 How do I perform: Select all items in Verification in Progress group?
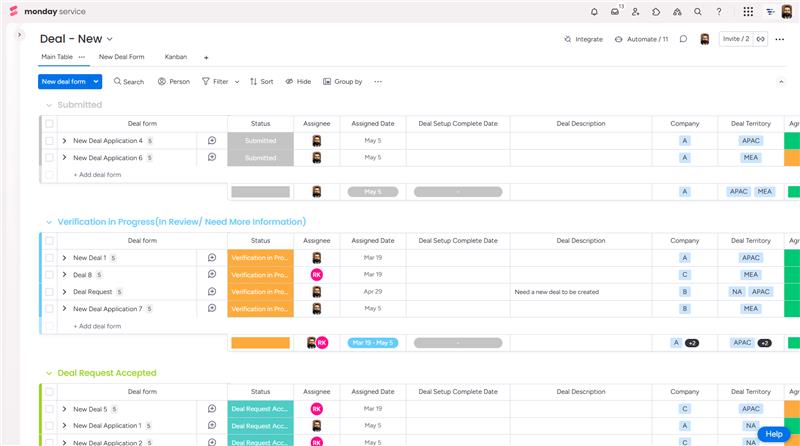49,241
